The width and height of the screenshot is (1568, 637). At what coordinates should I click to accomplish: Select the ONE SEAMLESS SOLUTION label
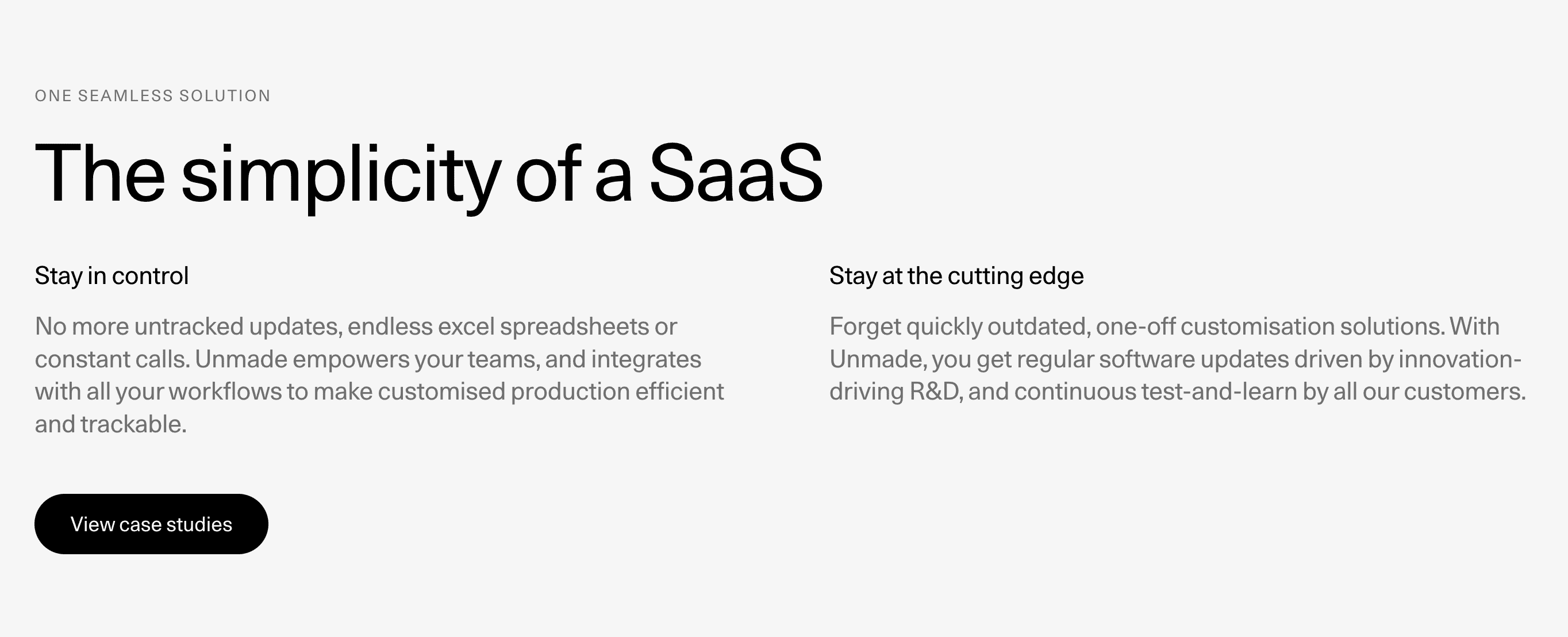[x=153, y=95]
